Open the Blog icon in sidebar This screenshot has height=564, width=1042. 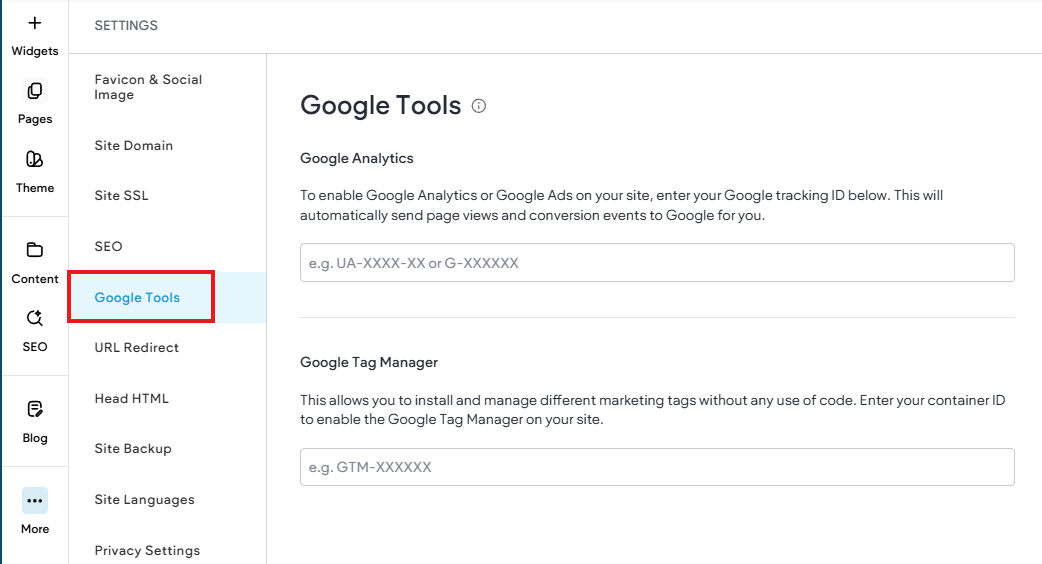point(35,409)
